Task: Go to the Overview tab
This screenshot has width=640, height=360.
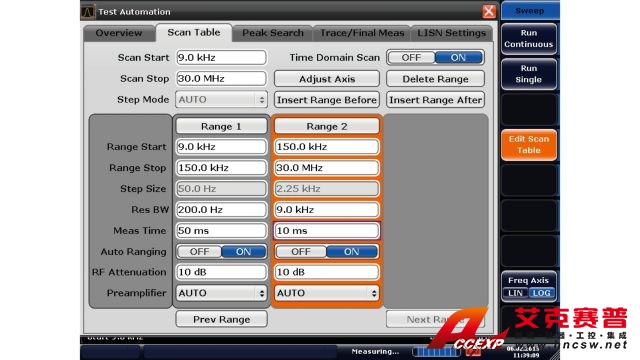Action: tap(119, 33)
